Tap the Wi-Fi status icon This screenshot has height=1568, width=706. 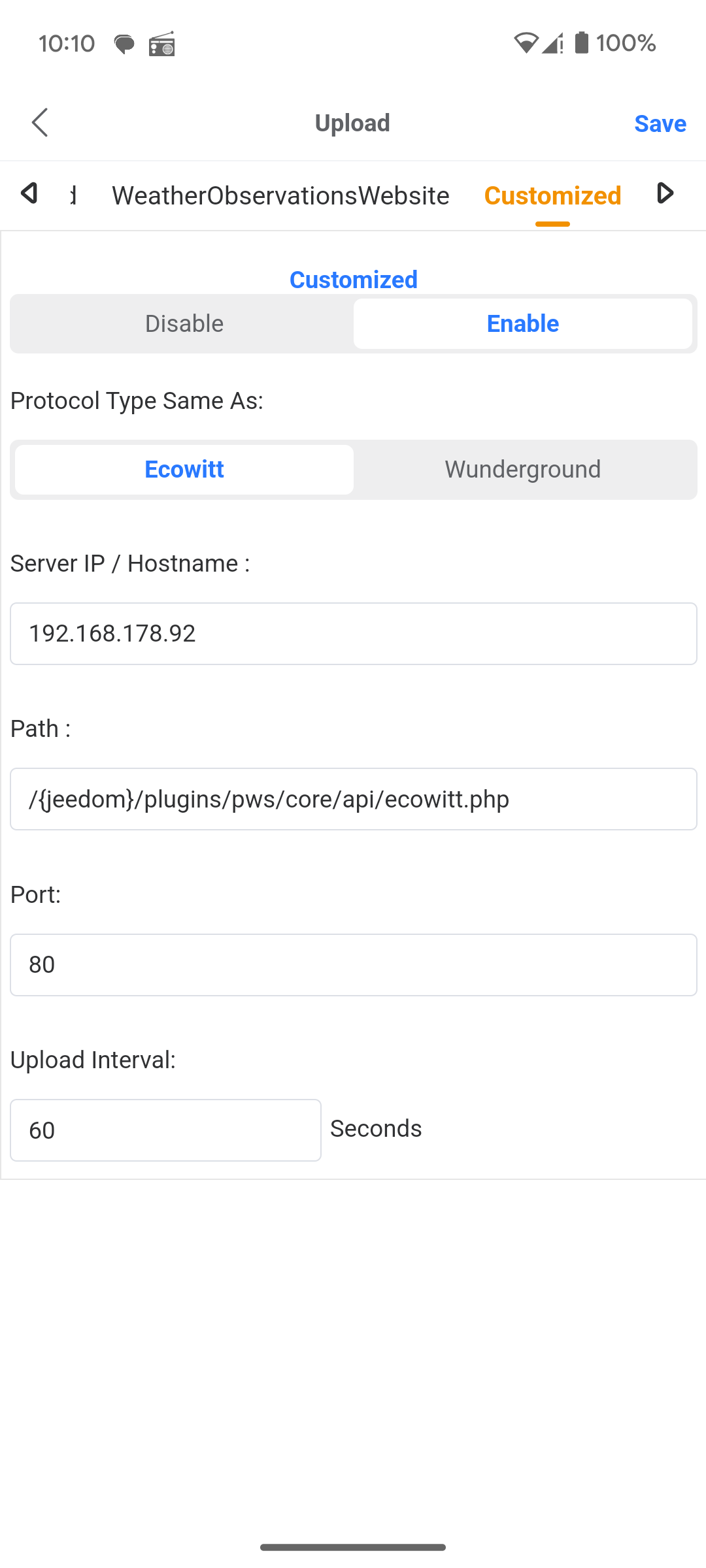pos(526,43)
